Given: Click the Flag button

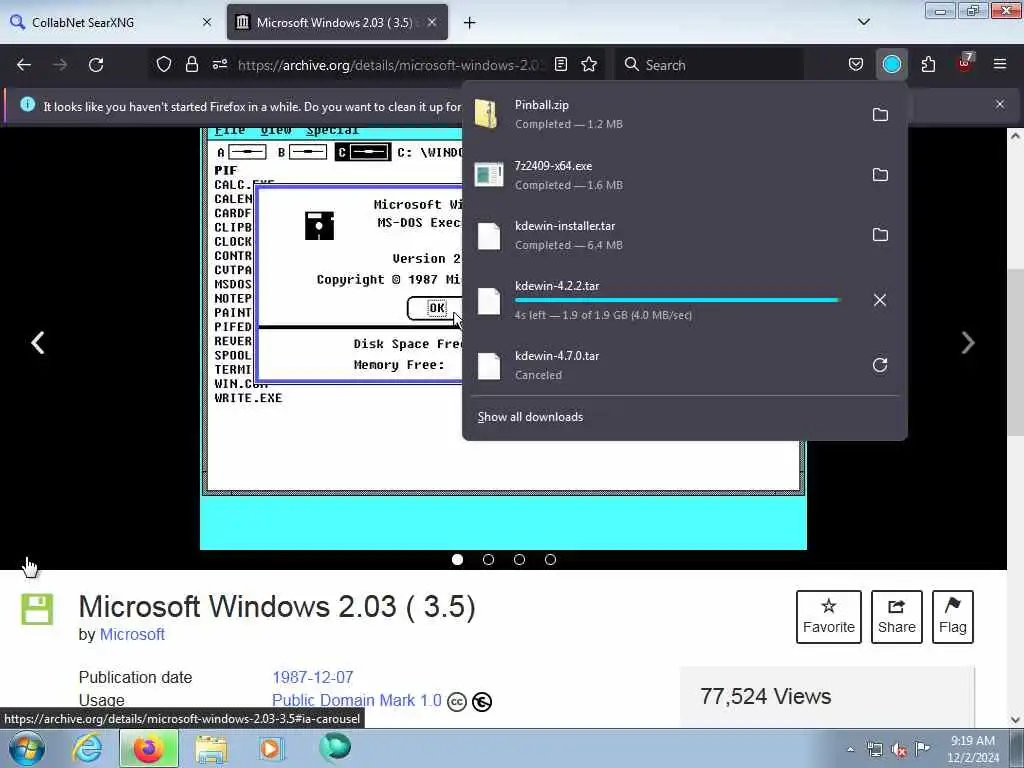Looking at the screenshot, I should (953, 616).
